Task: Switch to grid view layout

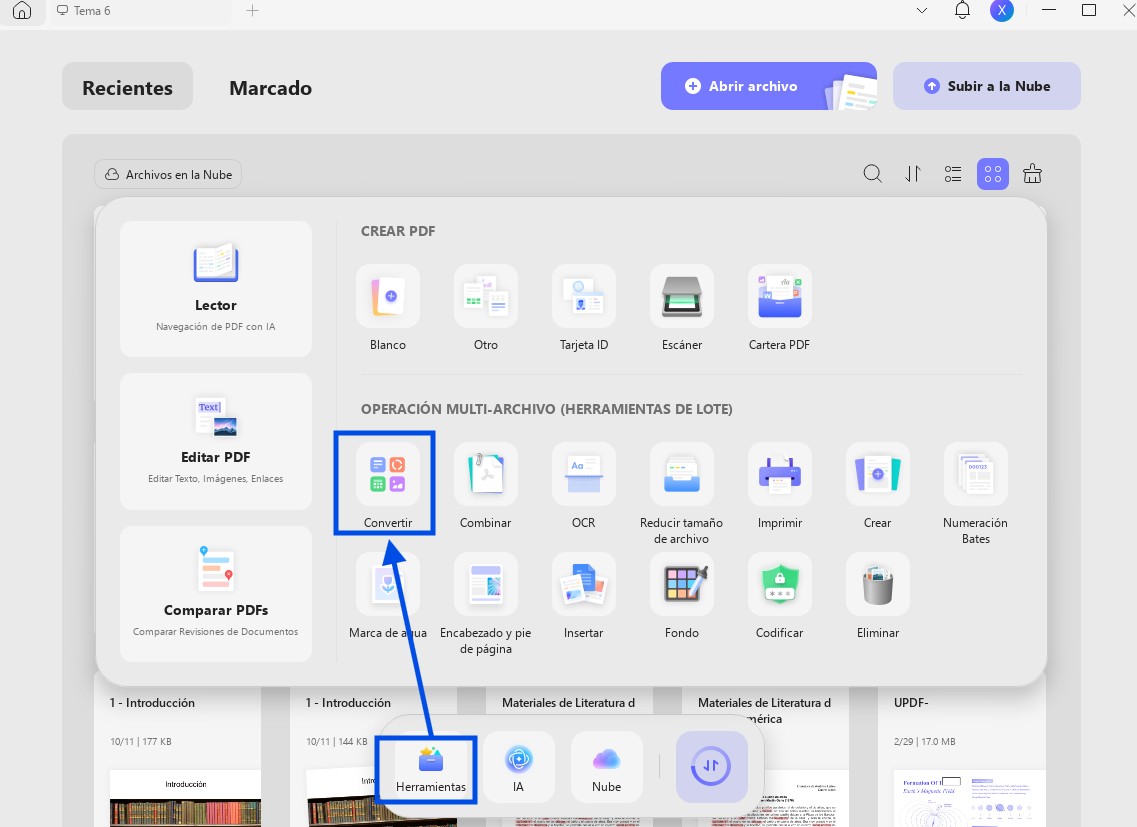Action: pyautogui.click(x=993, y=174)
